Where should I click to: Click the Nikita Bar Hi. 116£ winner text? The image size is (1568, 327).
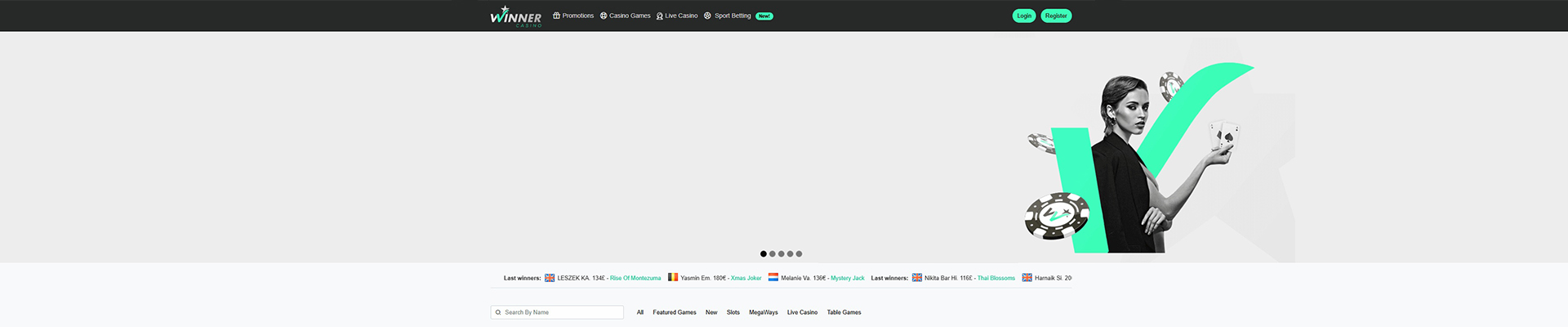948,278
